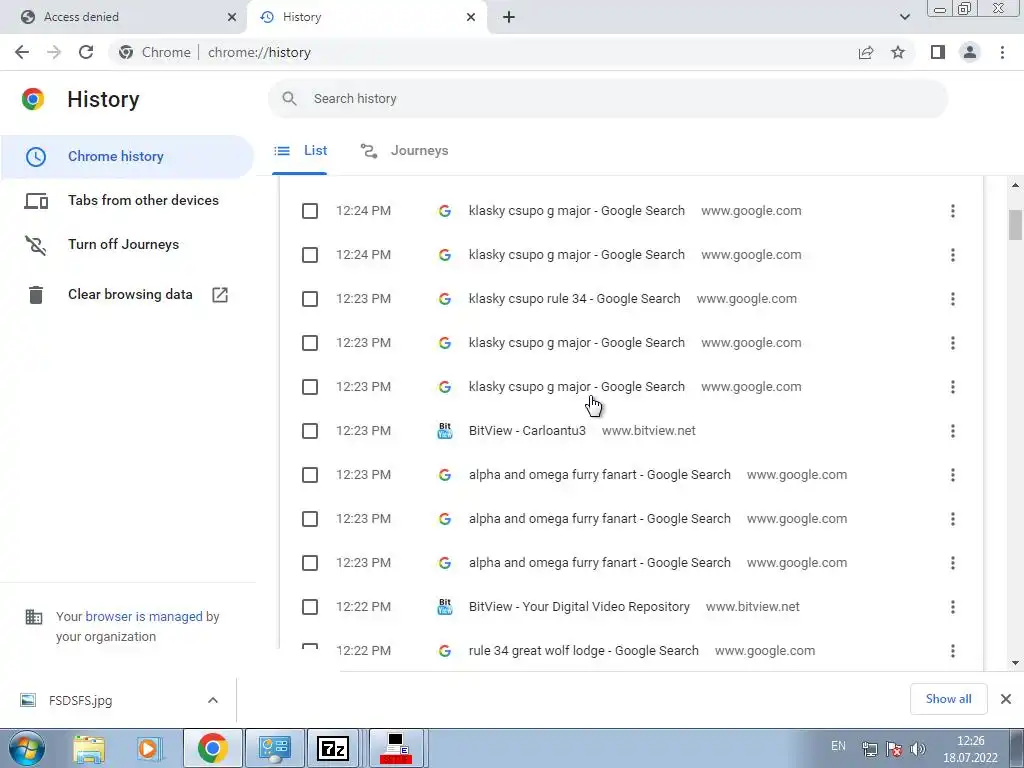Select Chrome history in the sidebar
This screenshot has height=768, width=1024.
(127, 157)
